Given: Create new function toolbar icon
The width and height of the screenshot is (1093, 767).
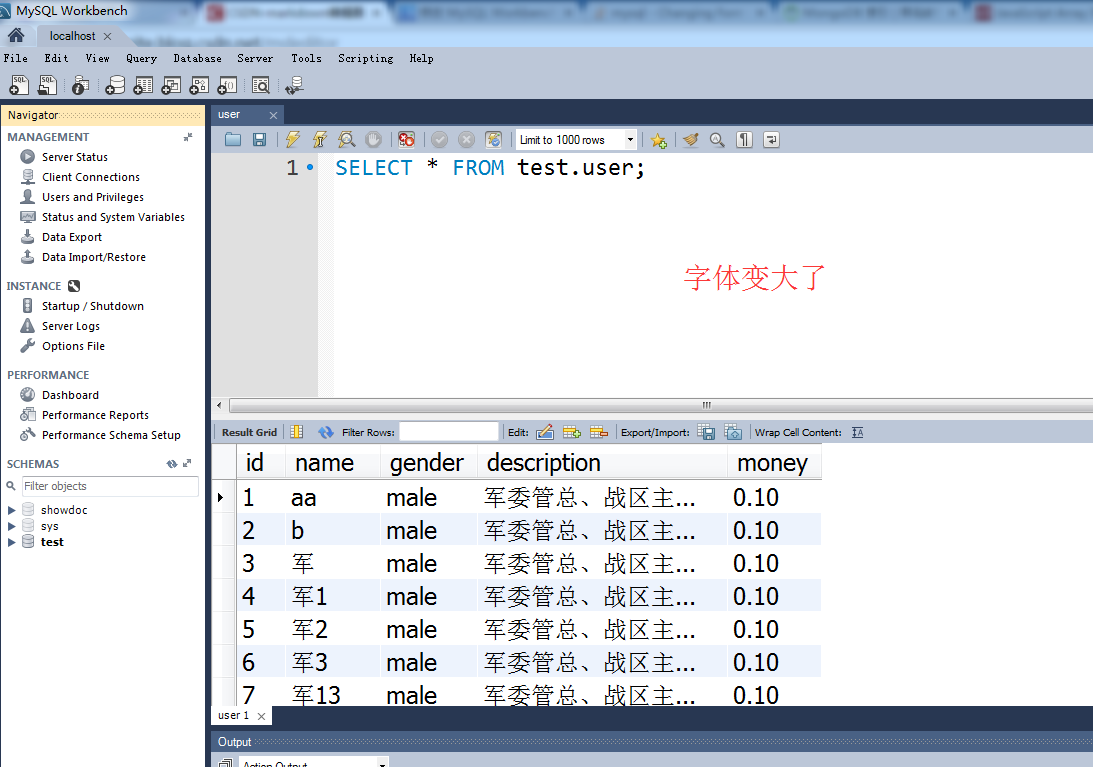Looking at the screenshot, I should click(227, 85).
